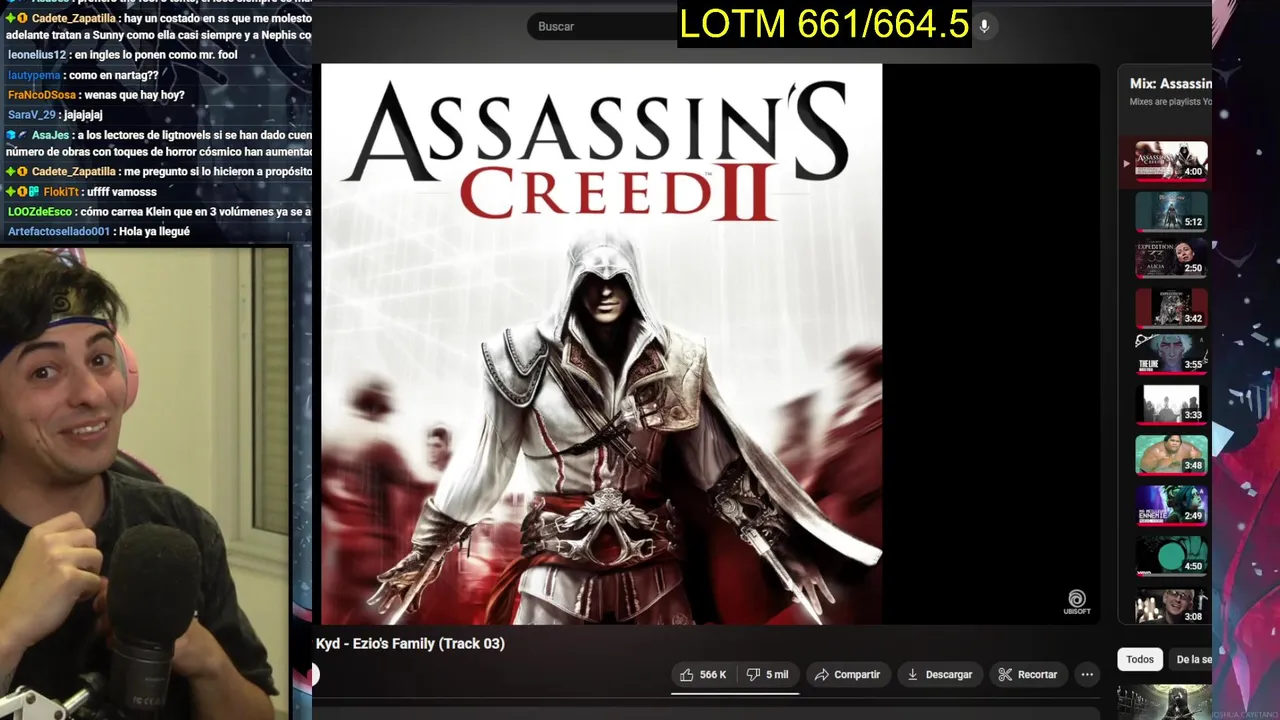Open the Expedition 33 video lasting 2:50
This screenshot has height=720, width=1280.
(1171, 259)
